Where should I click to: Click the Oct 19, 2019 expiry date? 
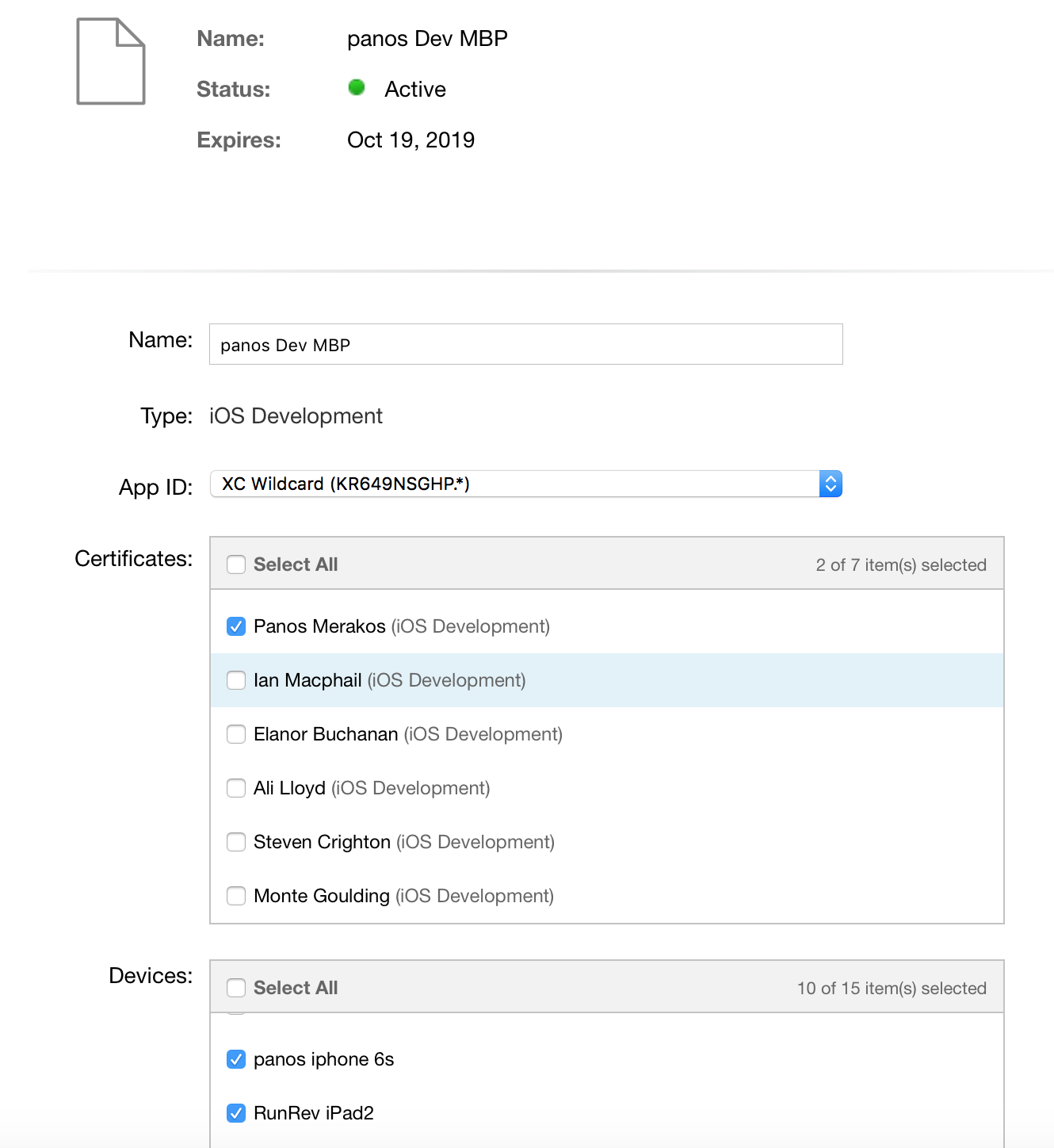(x=411, y=140)
